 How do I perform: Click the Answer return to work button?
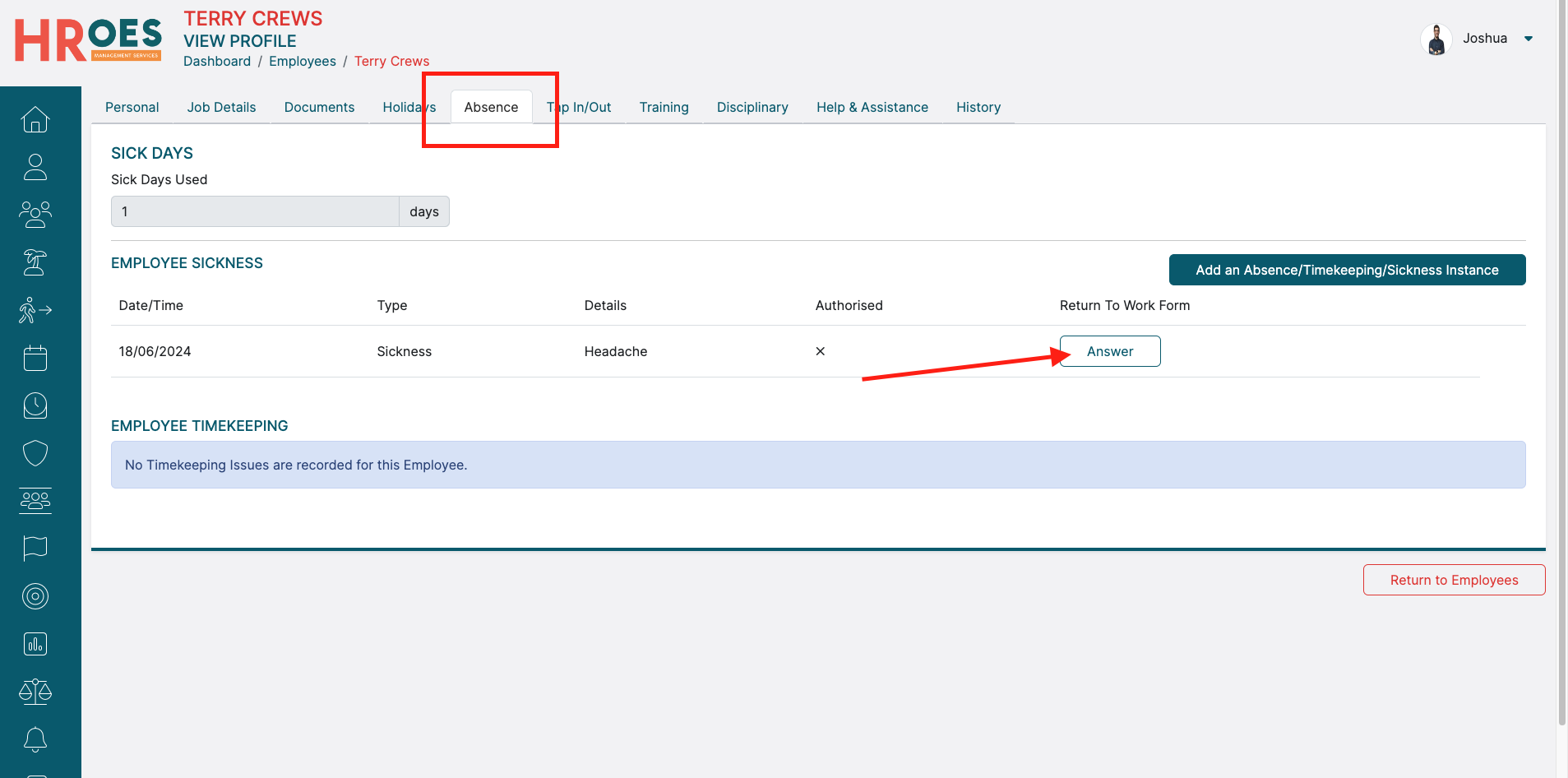coord(1109,351)
